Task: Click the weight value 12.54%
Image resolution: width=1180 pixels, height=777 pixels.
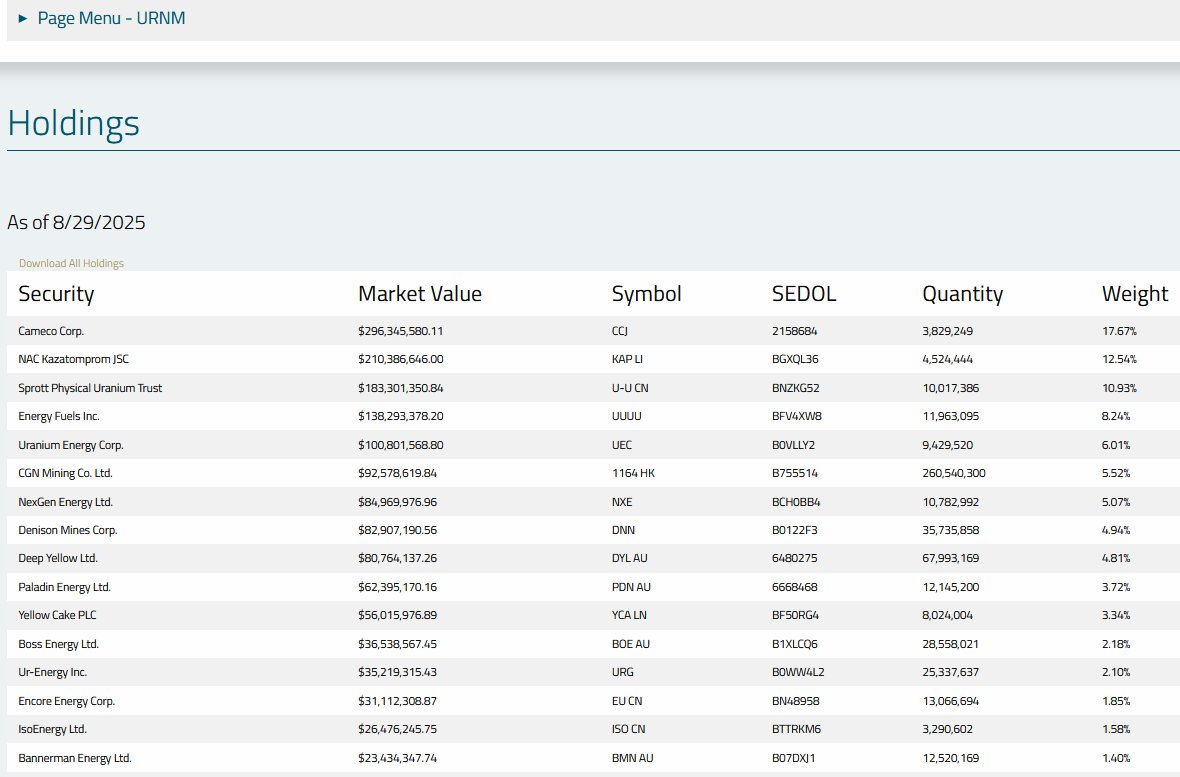Action: pos(1119,359)
